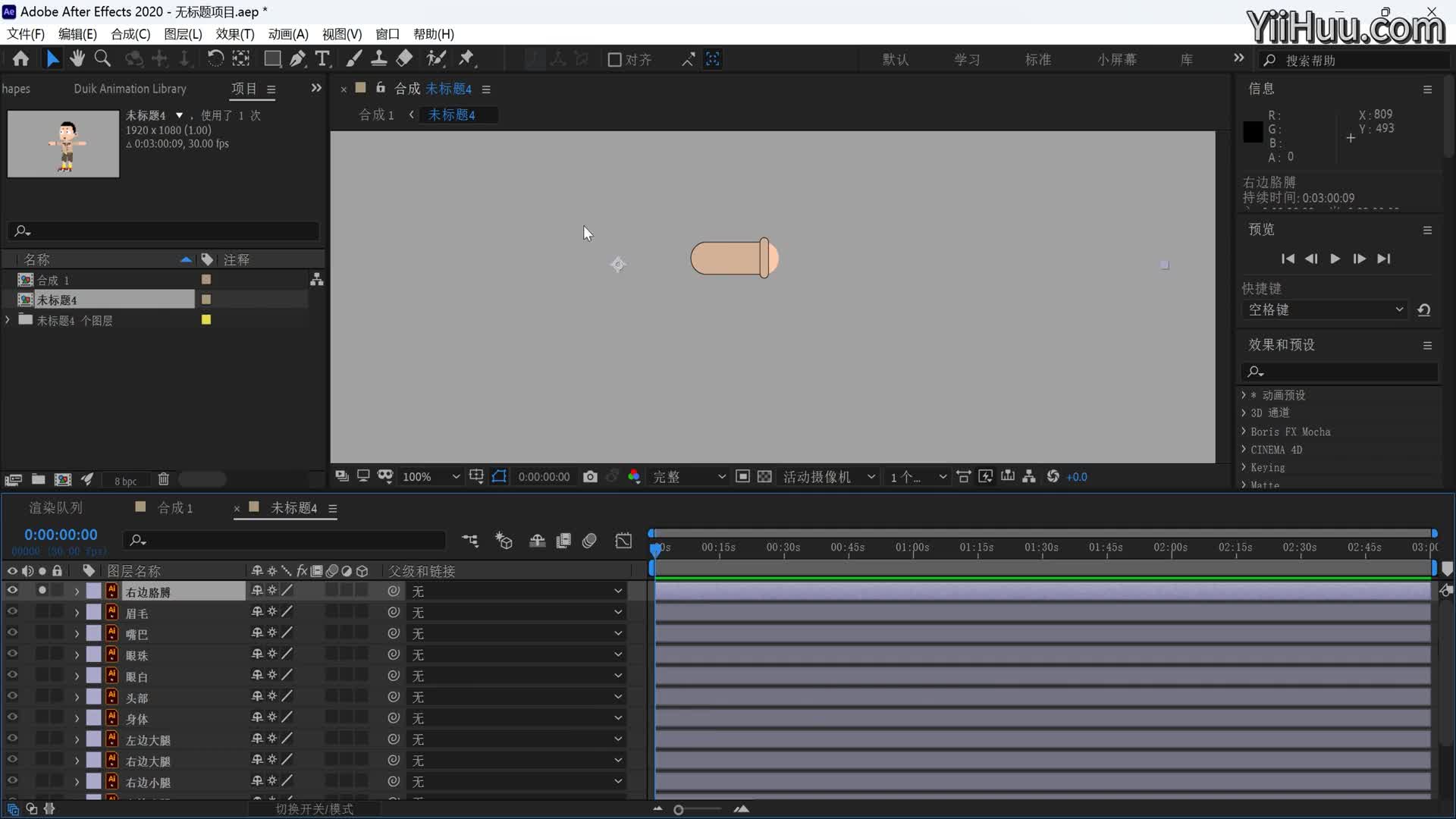
Task: Click the Graph Editor icon in timeline
Action: [x=623, y=541]
